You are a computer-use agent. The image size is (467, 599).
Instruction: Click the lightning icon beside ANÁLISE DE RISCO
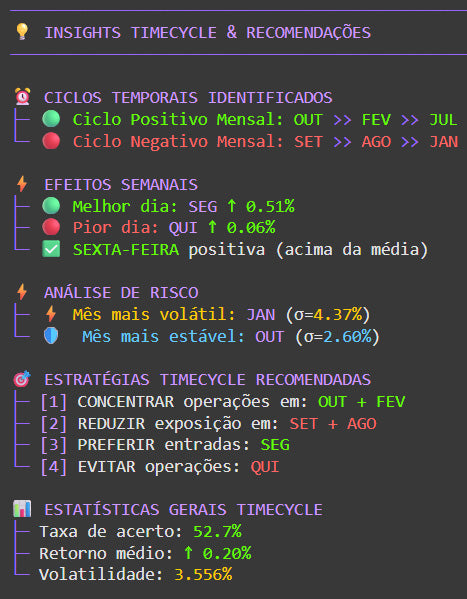click(x=22, y=292)
